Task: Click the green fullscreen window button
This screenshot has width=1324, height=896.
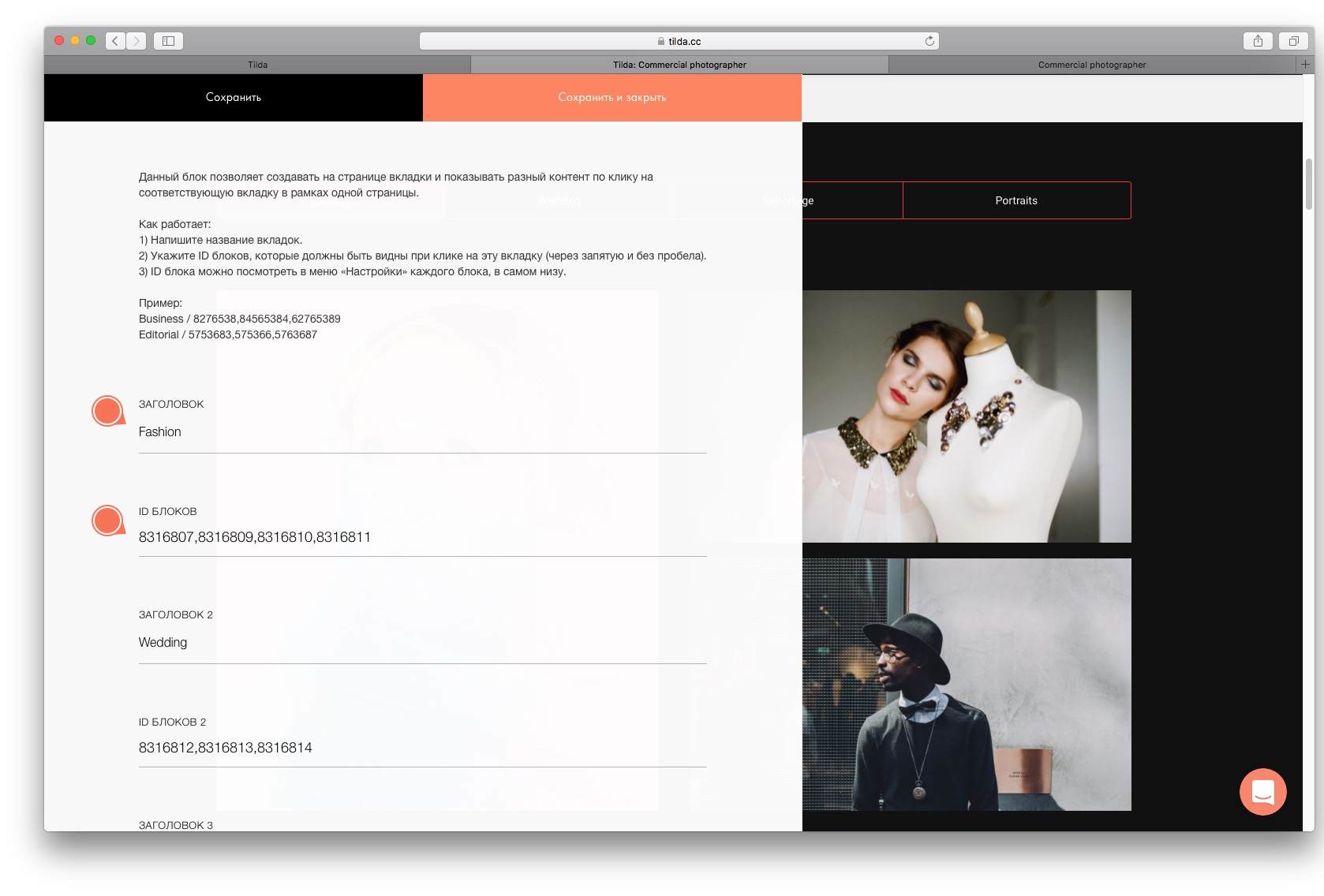Action: coord(91,40)
